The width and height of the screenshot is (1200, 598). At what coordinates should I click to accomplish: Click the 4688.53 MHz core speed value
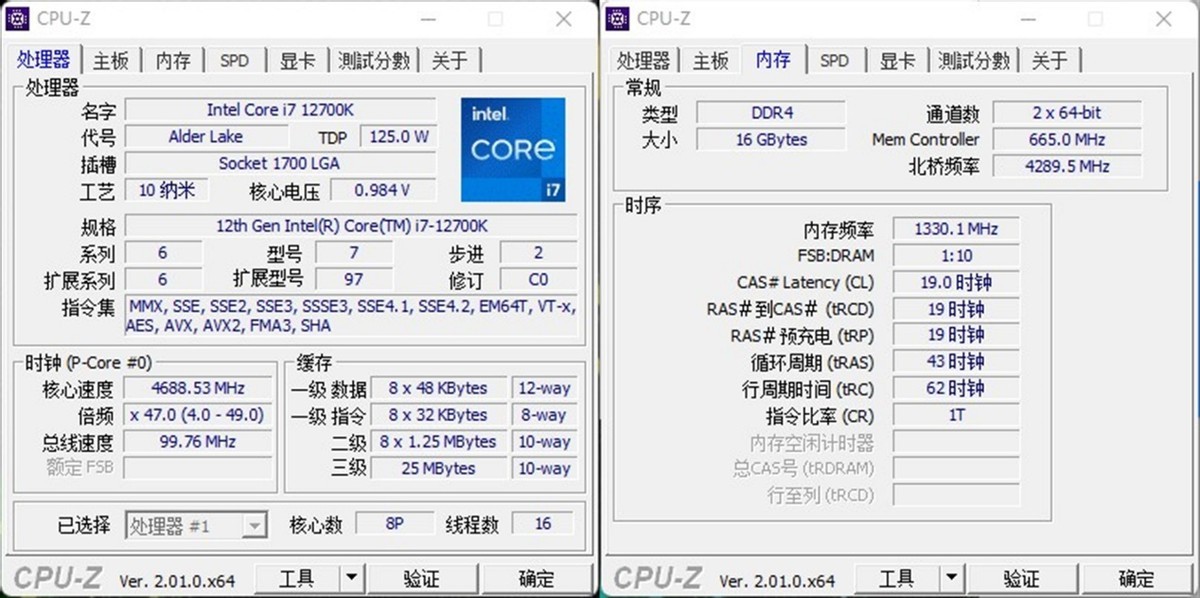pyautogui.click(x=198, y=388)
